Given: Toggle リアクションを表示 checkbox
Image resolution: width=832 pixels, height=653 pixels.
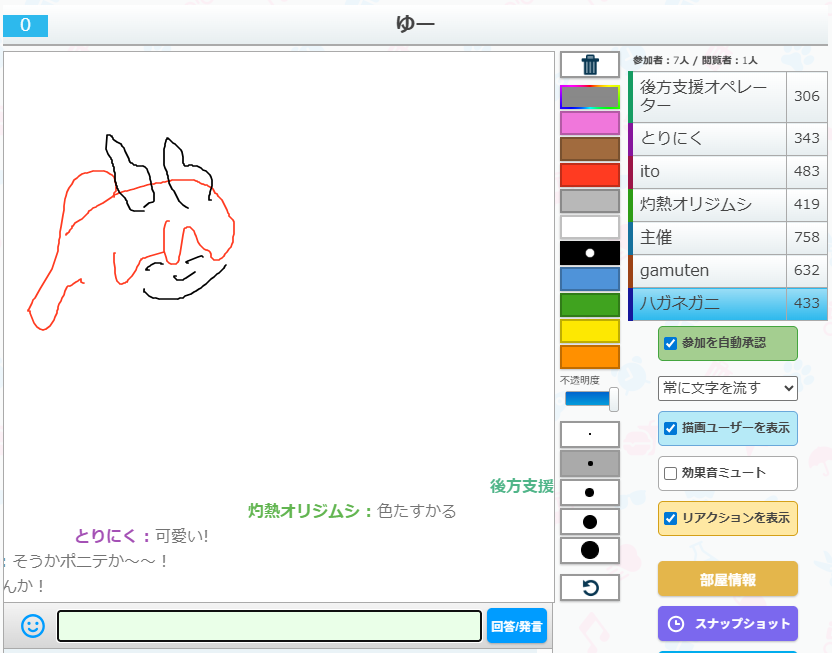Looking at the screenshot, I should 671,518.
